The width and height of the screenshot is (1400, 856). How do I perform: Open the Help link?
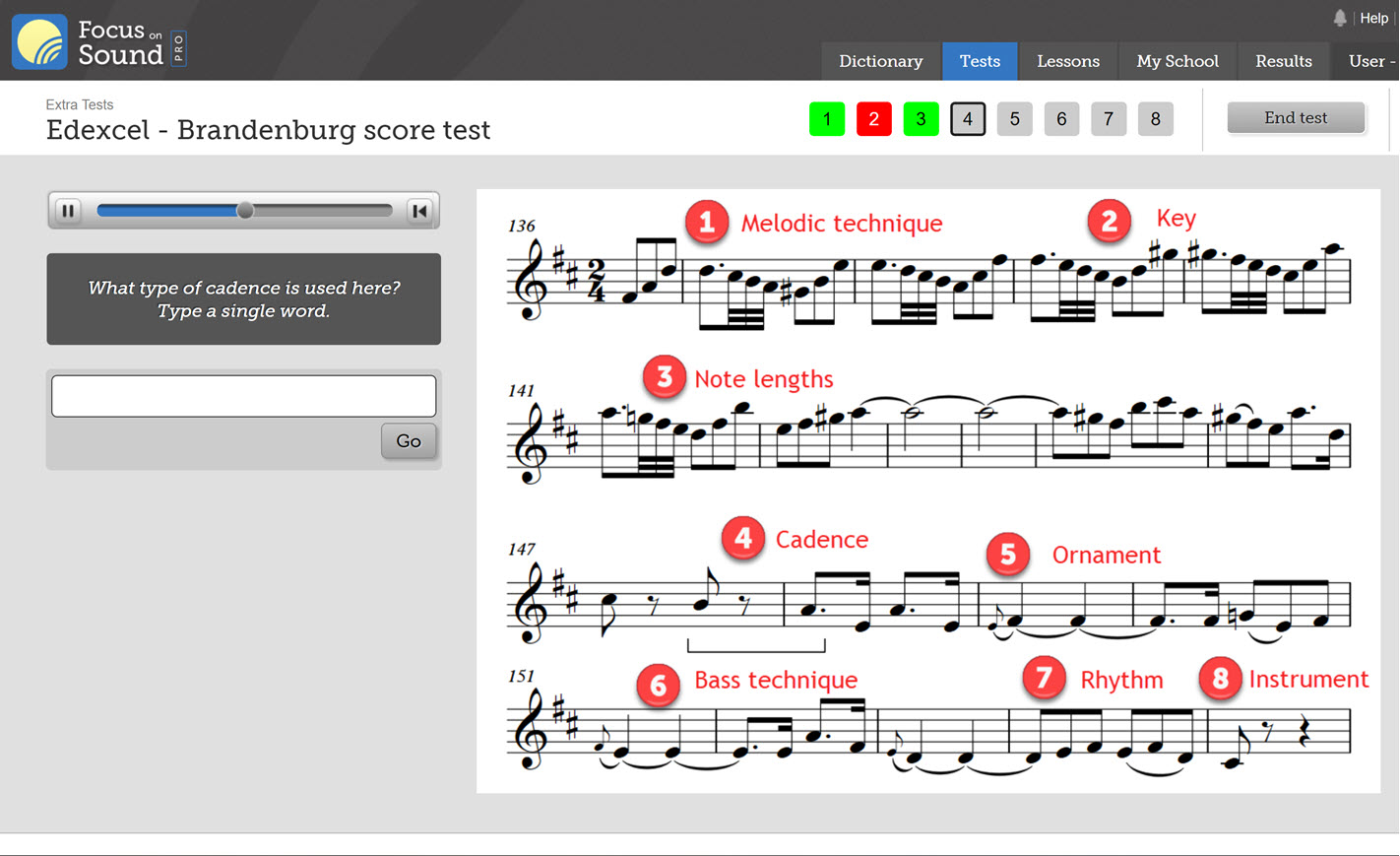1373,18
